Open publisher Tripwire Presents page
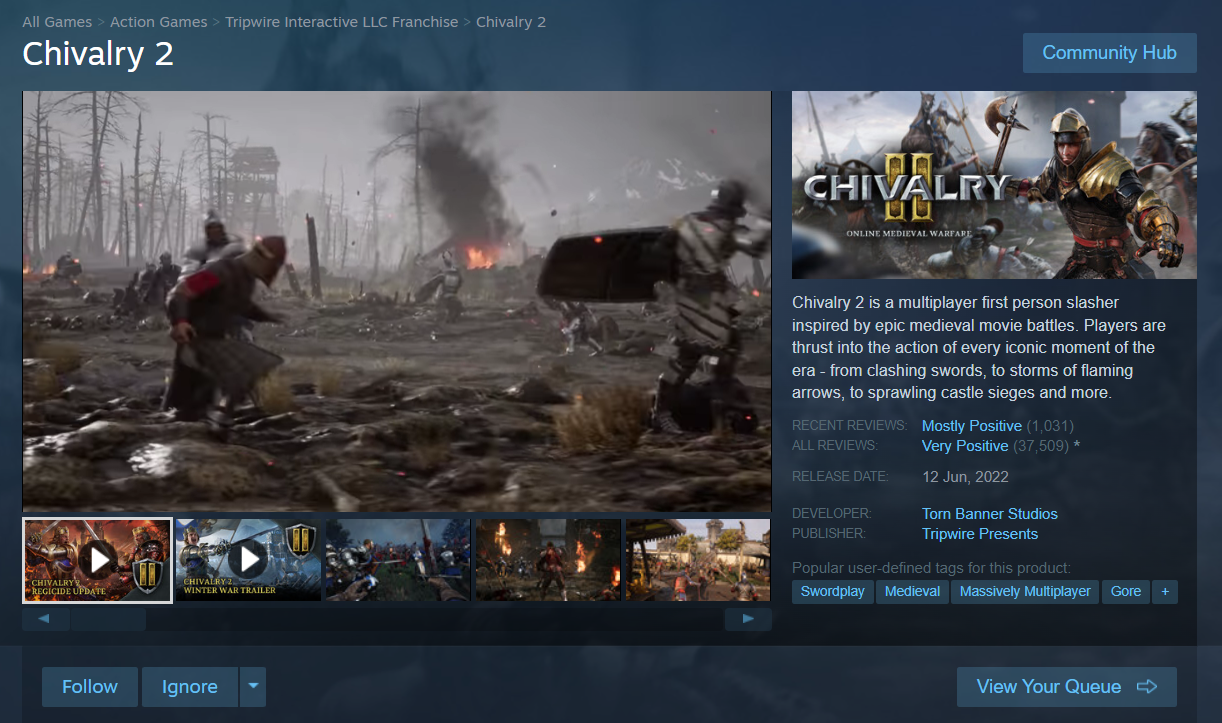This screenshot has height=723, width=1222. (x=980, y=534)
